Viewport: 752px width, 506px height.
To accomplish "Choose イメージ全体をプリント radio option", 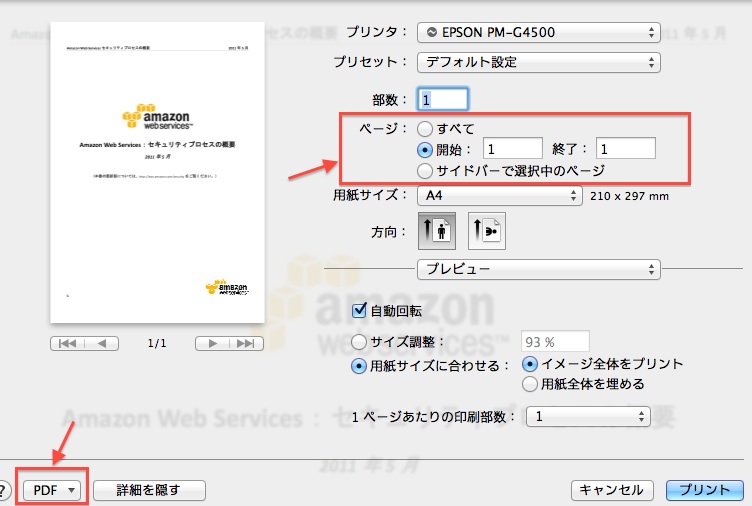I will 530,364.
